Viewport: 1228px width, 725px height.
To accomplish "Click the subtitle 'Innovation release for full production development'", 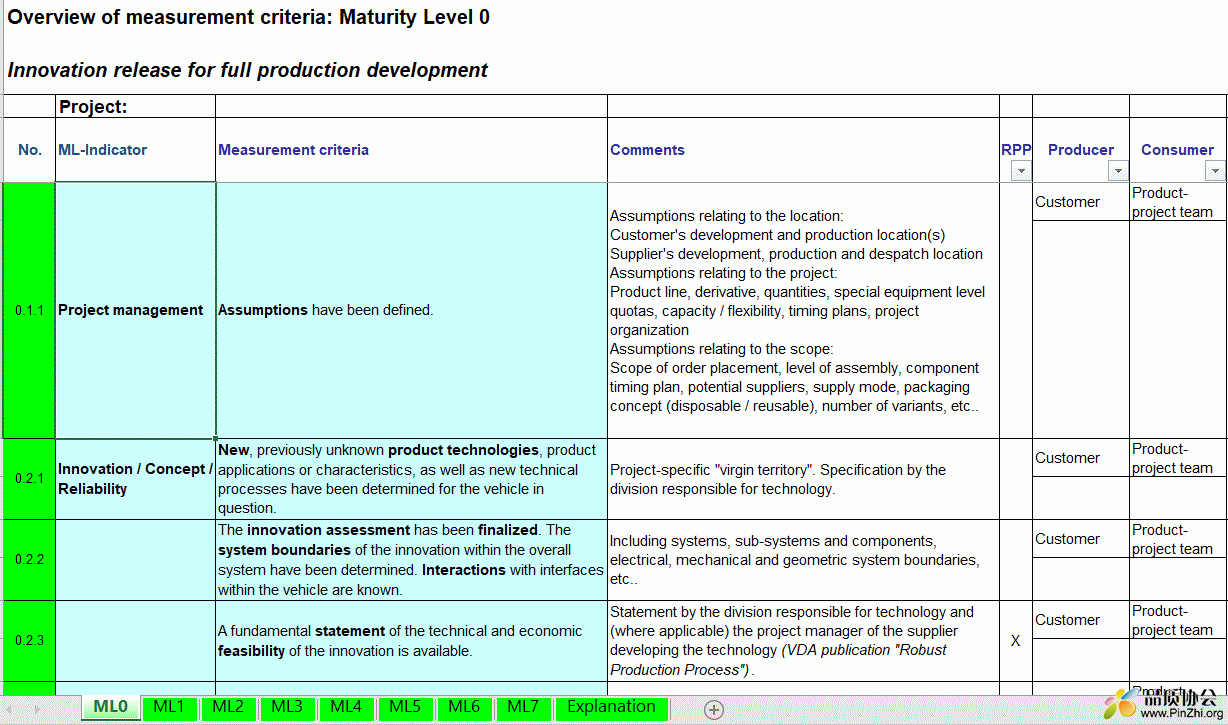I will pyautogui.click(x=247, y=70).
